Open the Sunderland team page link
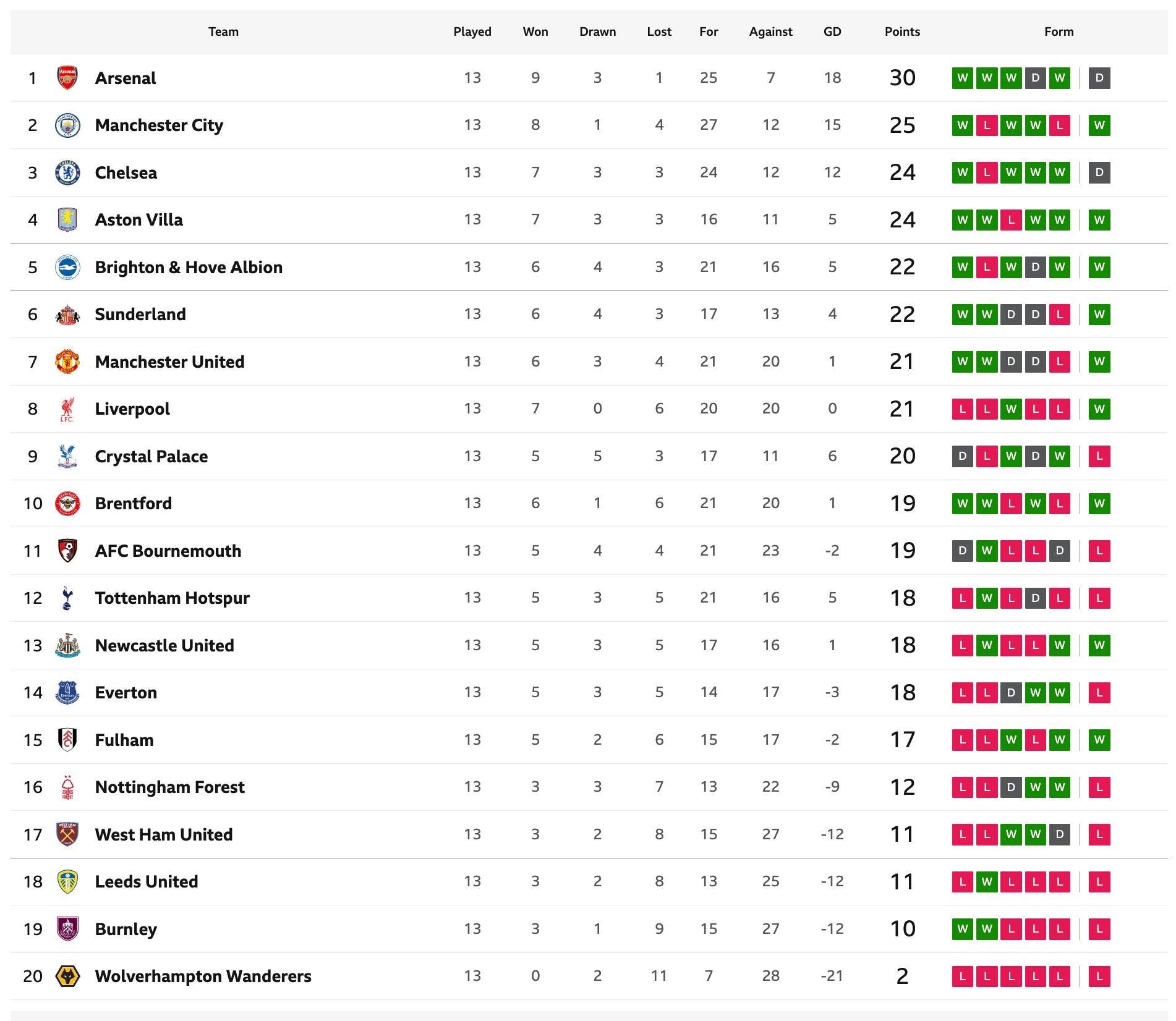The height and width of the screenshot is (1021, 1176). coord(140,315)
